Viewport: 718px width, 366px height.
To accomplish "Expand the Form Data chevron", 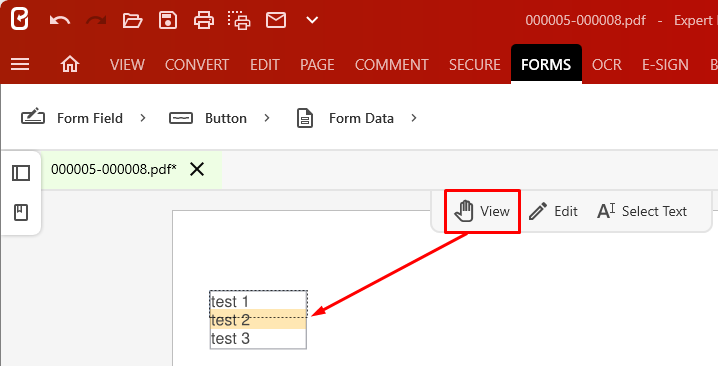I will pyautogui.click(x=414, y=118).
